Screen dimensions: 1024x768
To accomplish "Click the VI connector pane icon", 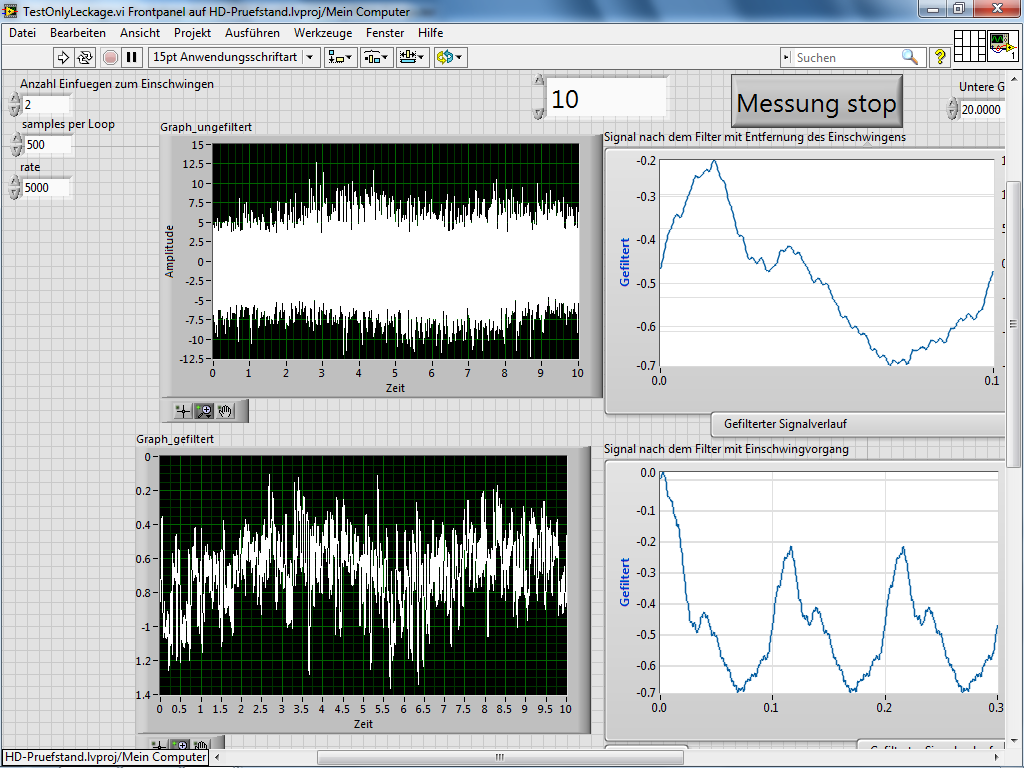I will click(x=969, y=46).
